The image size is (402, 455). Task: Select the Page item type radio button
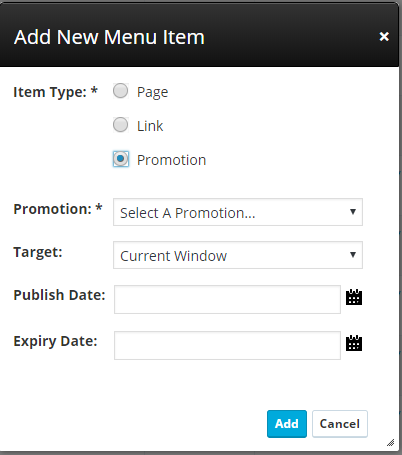(x=120, y=91)
